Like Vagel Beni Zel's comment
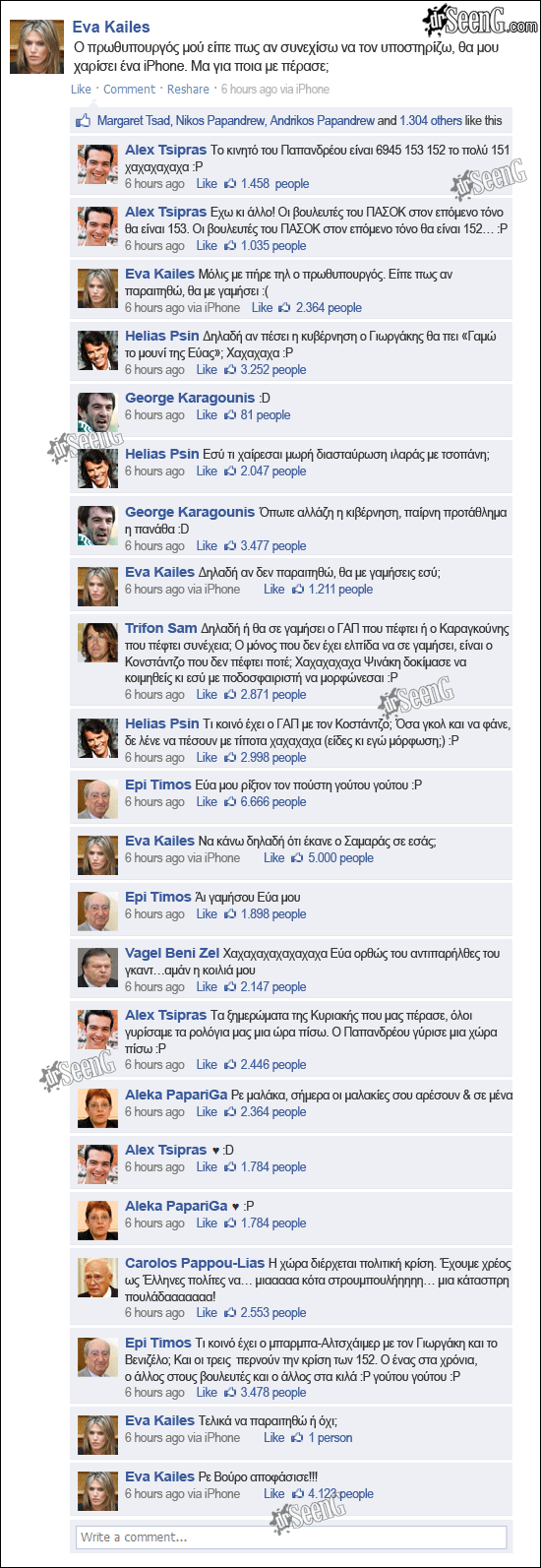This screenshot has width=541, height=1568. click(x=207, y=987)
